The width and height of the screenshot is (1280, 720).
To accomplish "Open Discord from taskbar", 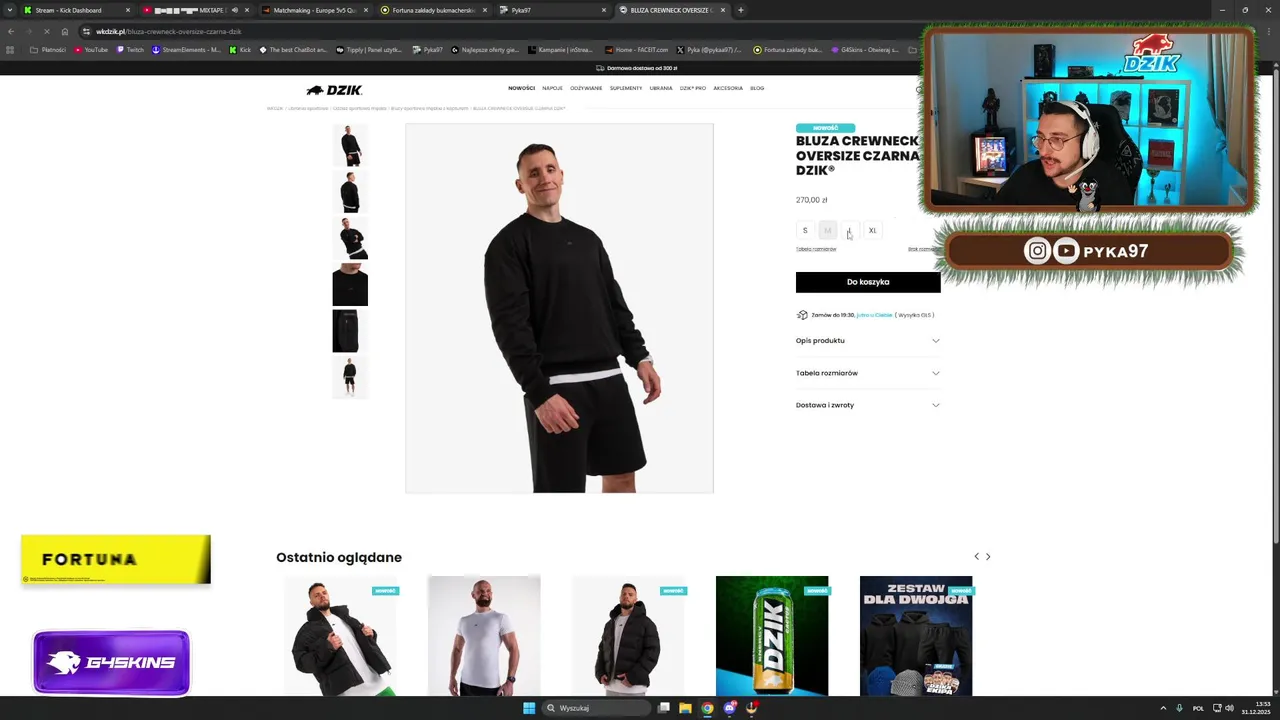I will [x=730, y=708].
